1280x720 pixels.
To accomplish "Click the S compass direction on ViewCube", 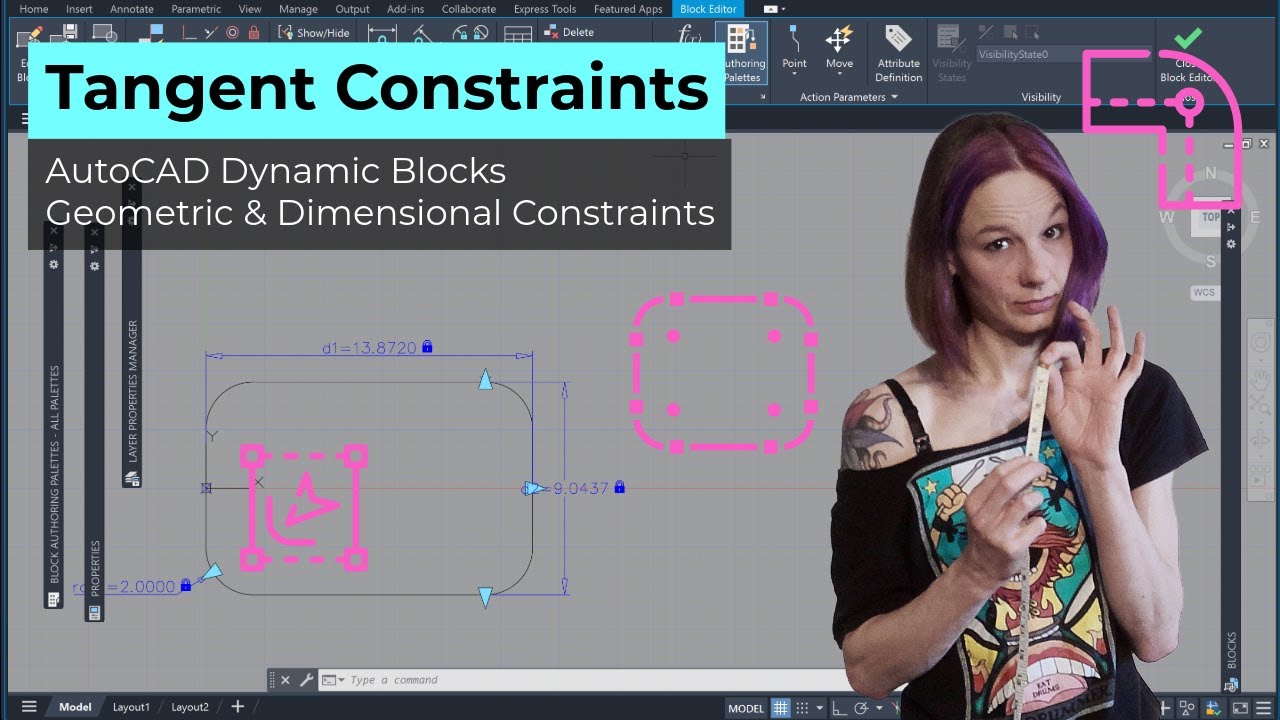I will point(1211,262).
